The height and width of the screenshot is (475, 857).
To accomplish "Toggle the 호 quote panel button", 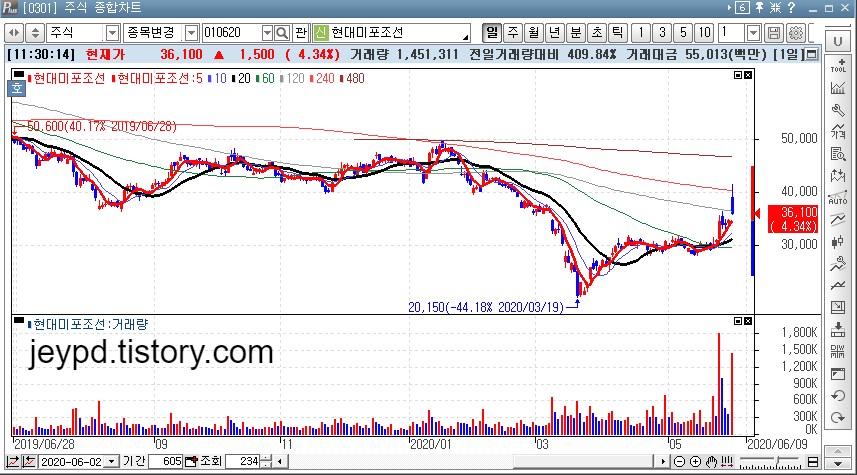I will click(17, 88).
